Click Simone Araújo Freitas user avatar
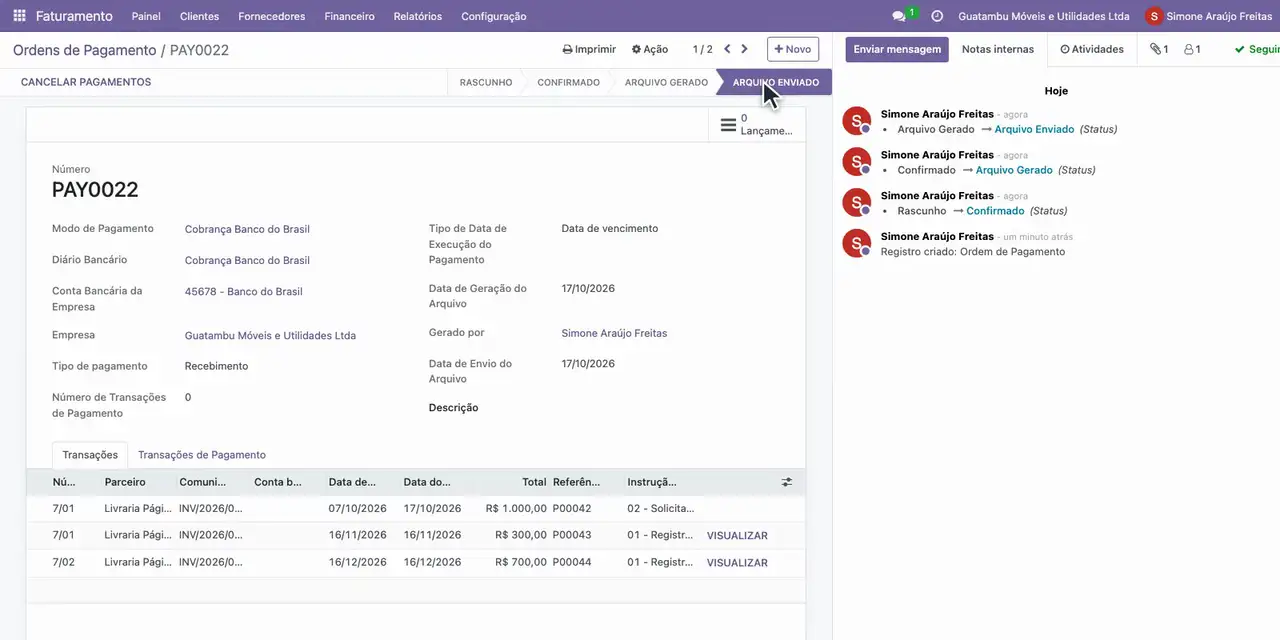Screen dimensions: 1280x640 pos(1155,16)
